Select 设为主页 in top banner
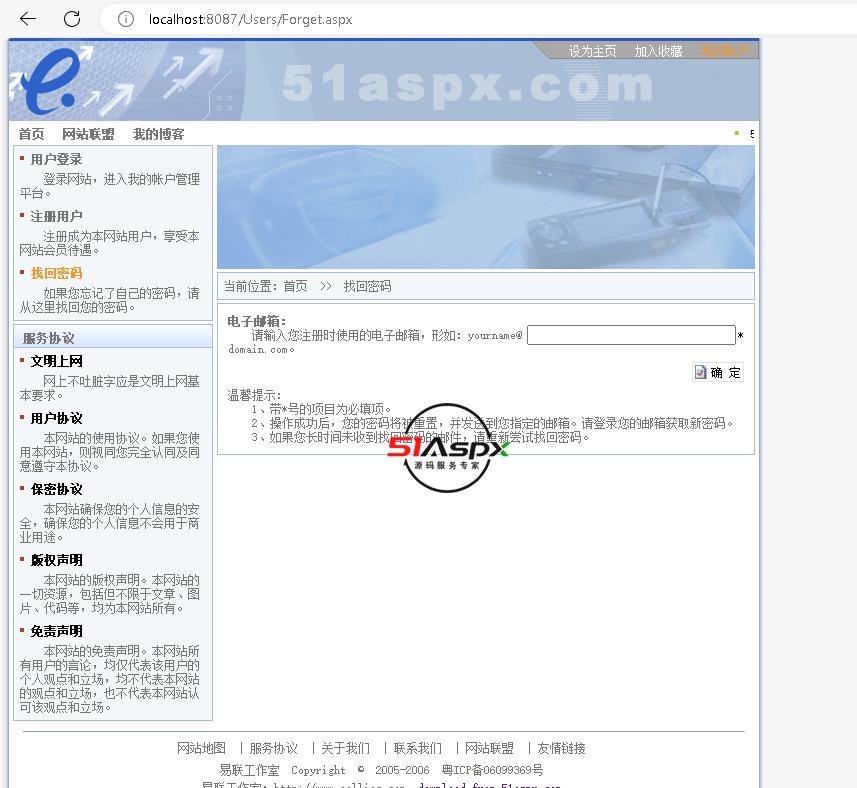This screenshot has width=857, height=788. 592,51
